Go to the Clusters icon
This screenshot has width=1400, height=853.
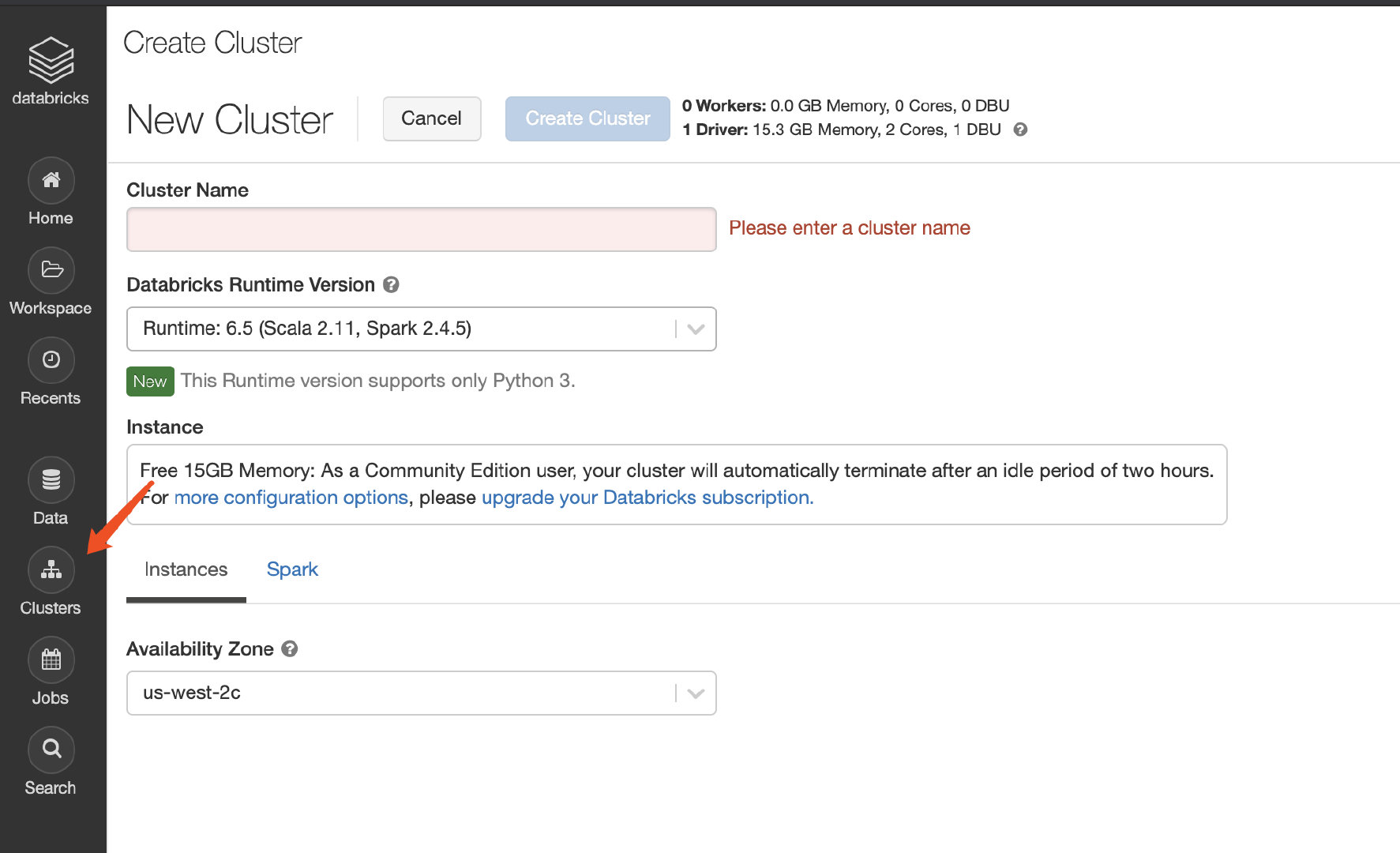point(51,570)
